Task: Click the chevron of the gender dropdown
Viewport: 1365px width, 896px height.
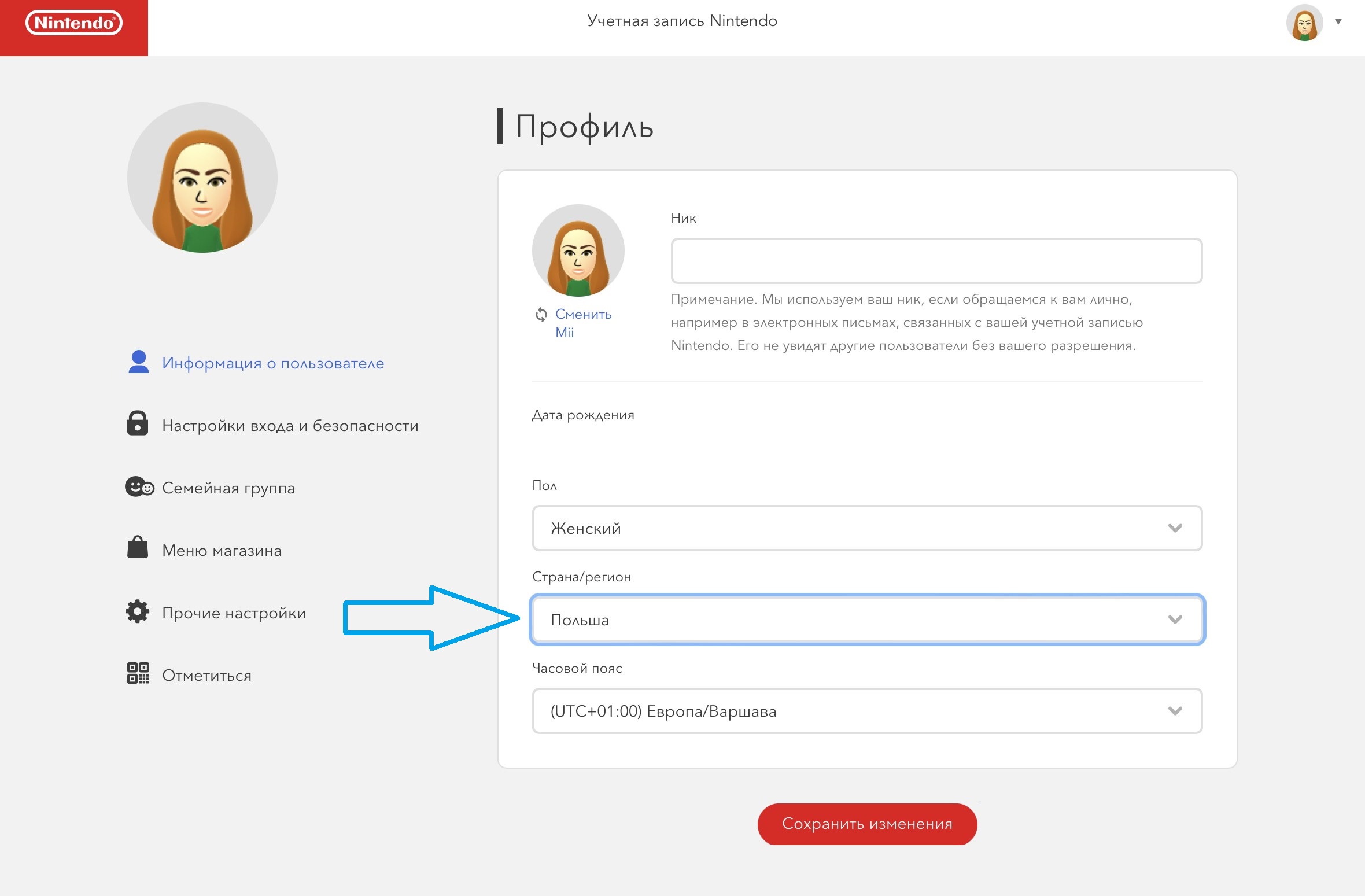Action: coord(1175,528)
